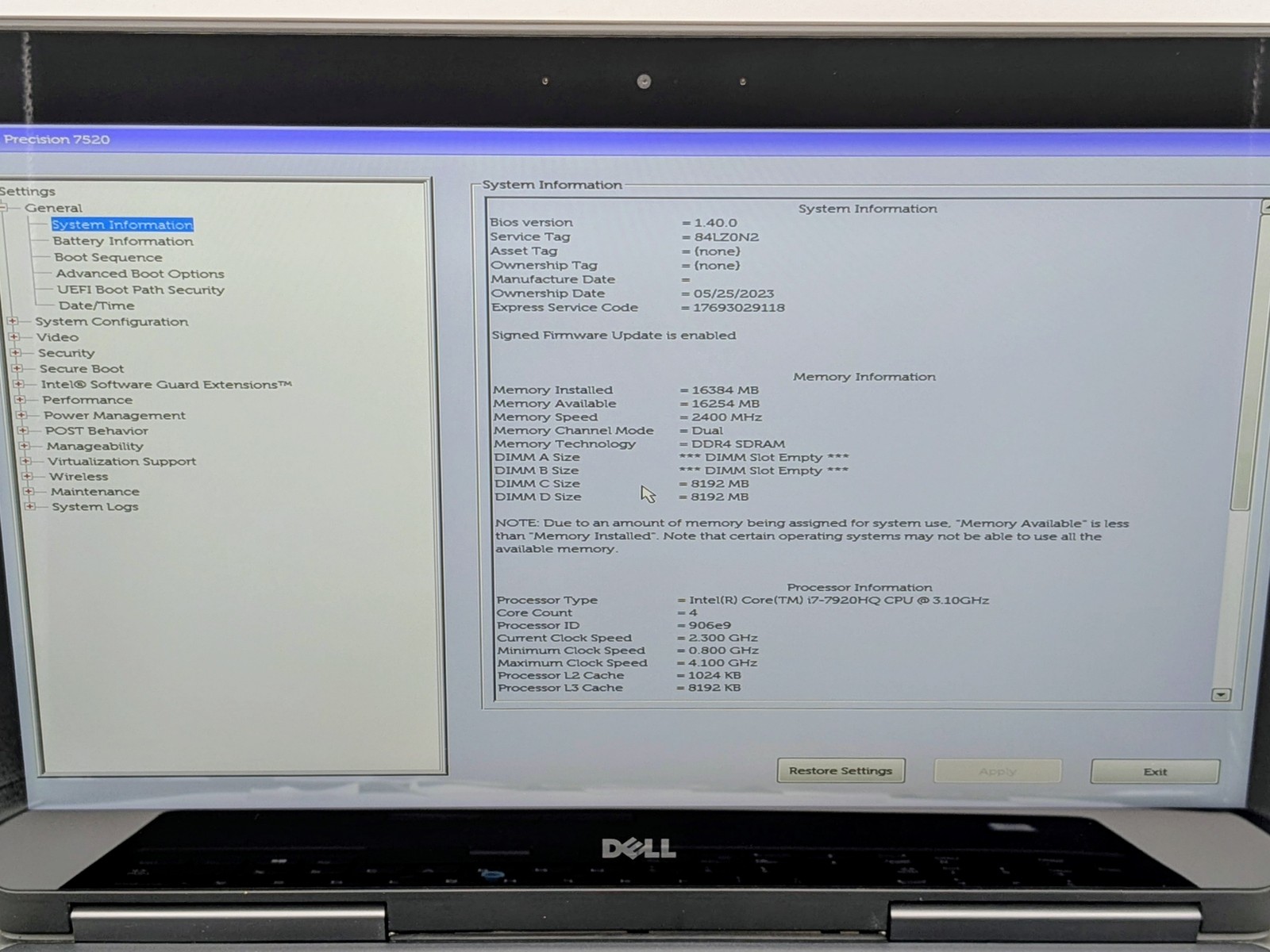Select the Secure Boot label

pos(82,369)
